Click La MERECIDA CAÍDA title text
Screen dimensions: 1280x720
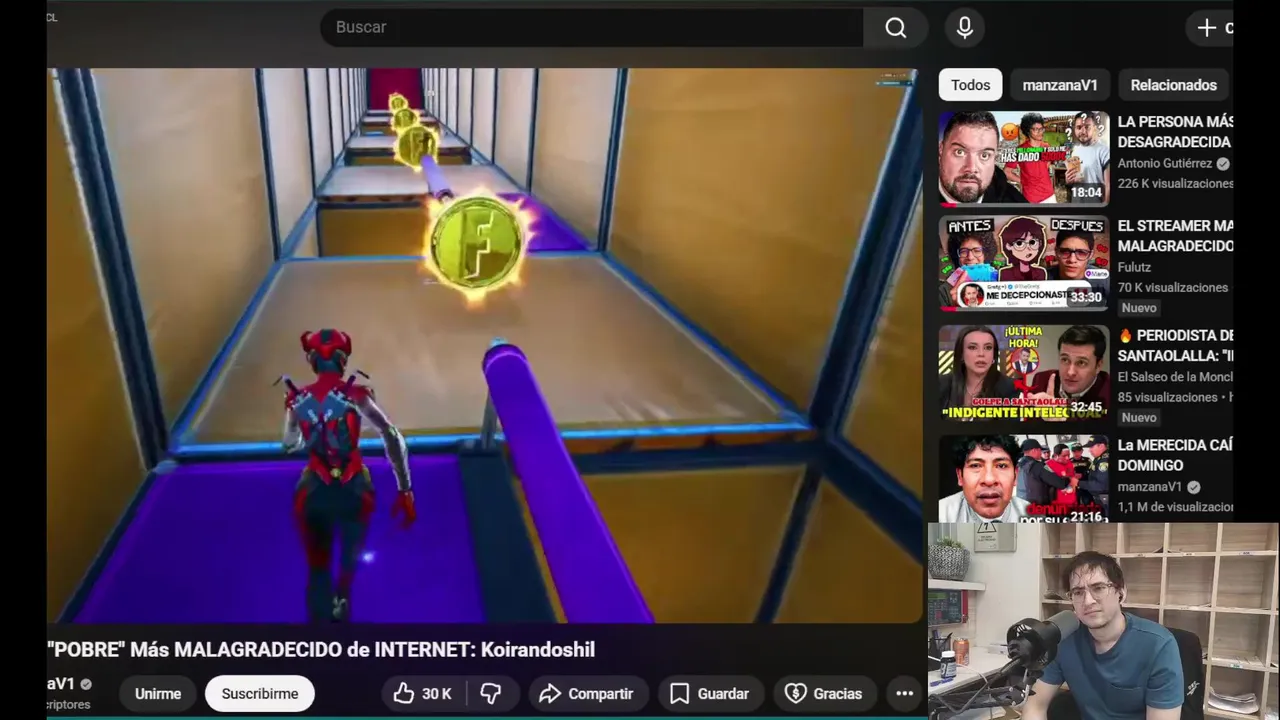(1175, 455)
